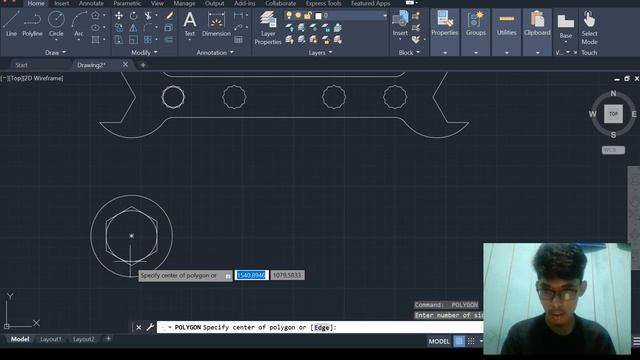Open dropdown arrow beside Trim tool
This screenshot has height=360, width=640.
pyautogui.click(x=156, y=16)
